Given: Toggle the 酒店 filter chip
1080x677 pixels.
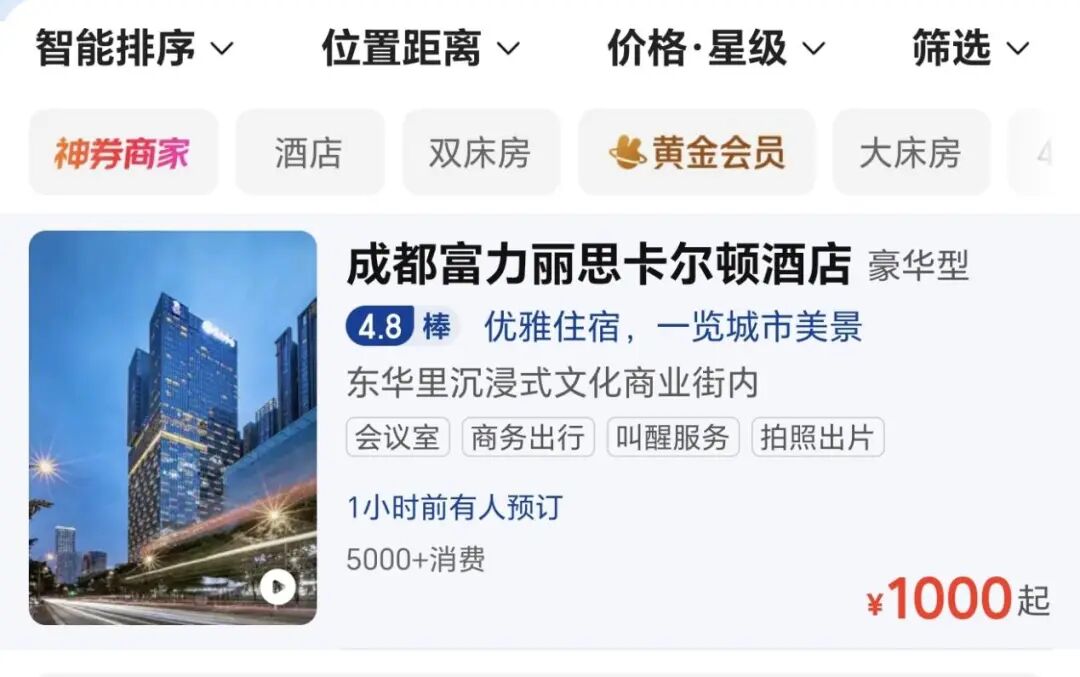Looking at the screenshot, I should (309, 152).
